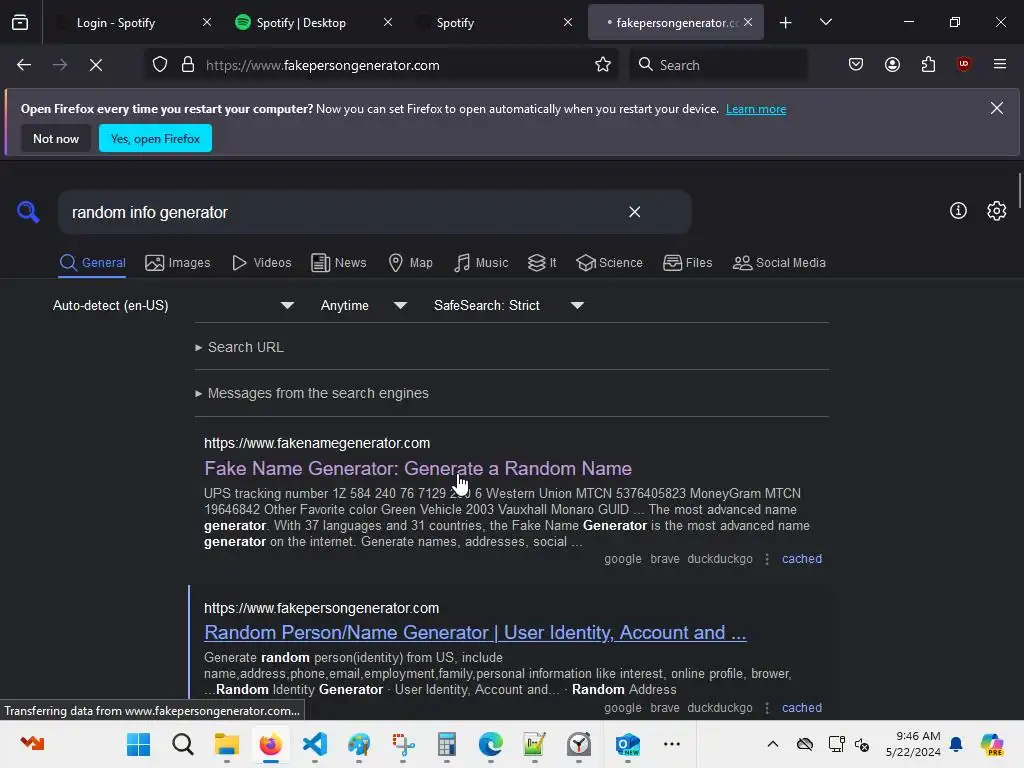This screenshot has width=1024, height=768.
Task: Open the search info circle icon
Action: point(958,210)
